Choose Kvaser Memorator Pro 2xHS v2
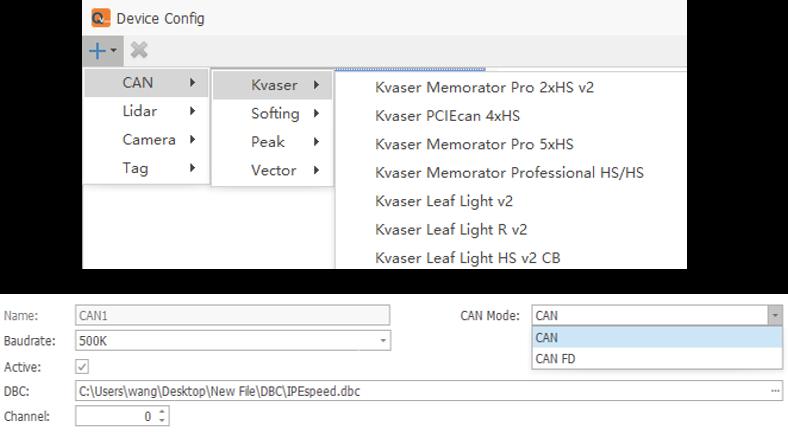 484,87
